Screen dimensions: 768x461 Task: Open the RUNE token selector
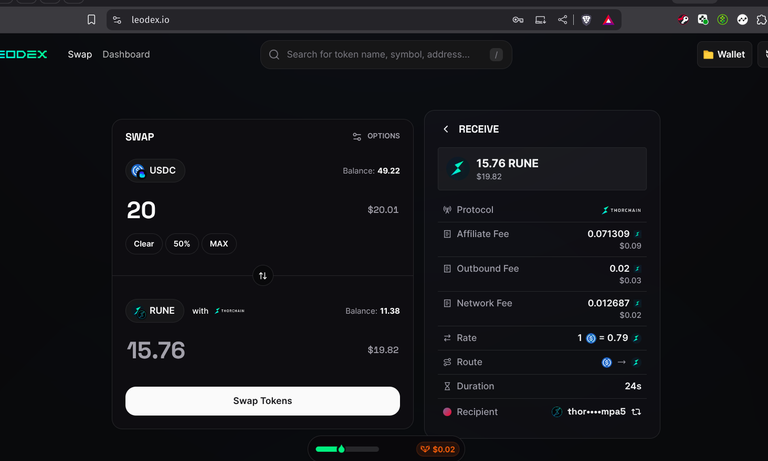point(154,311)
